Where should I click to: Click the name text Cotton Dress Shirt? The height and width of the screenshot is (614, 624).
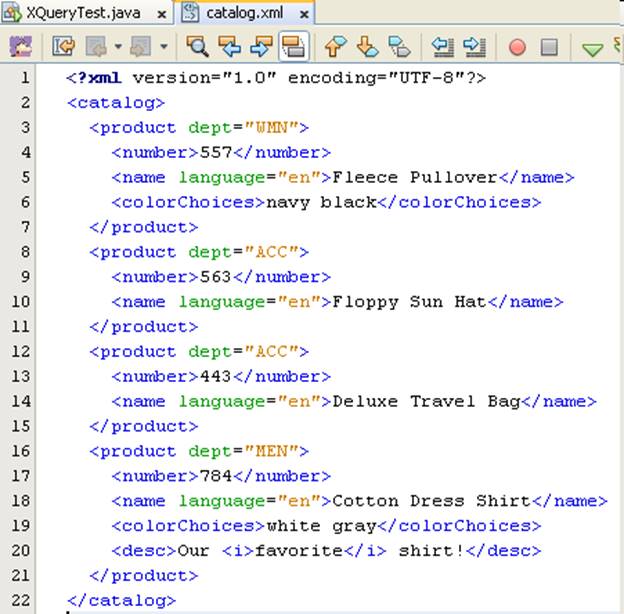click(x=431, y=501)
